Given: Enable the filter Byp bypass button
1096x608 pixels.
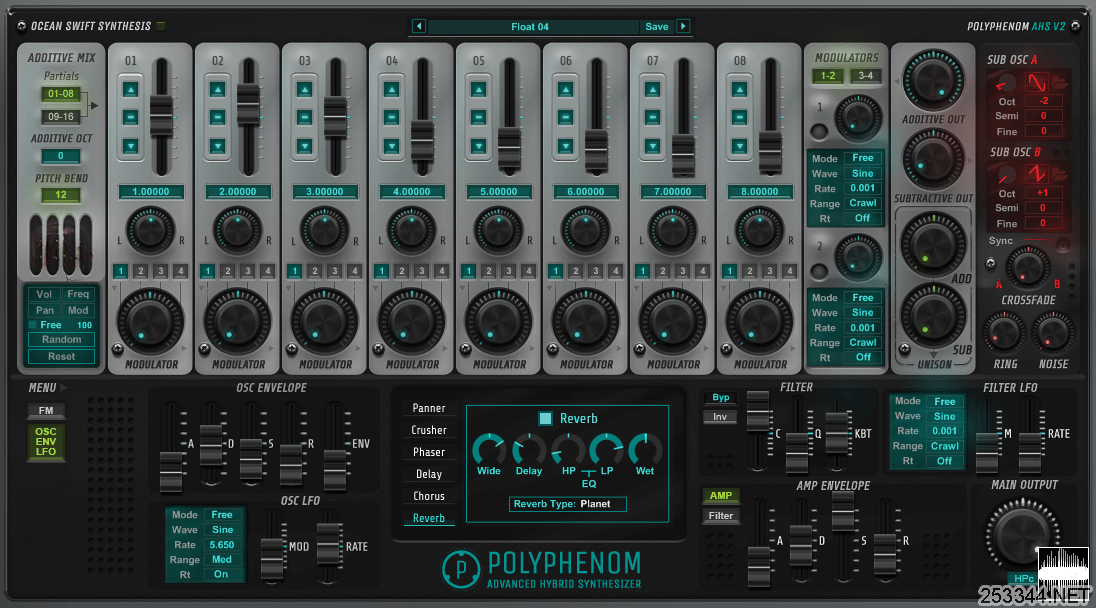Looking at the screenshot, I should (721, 398).
